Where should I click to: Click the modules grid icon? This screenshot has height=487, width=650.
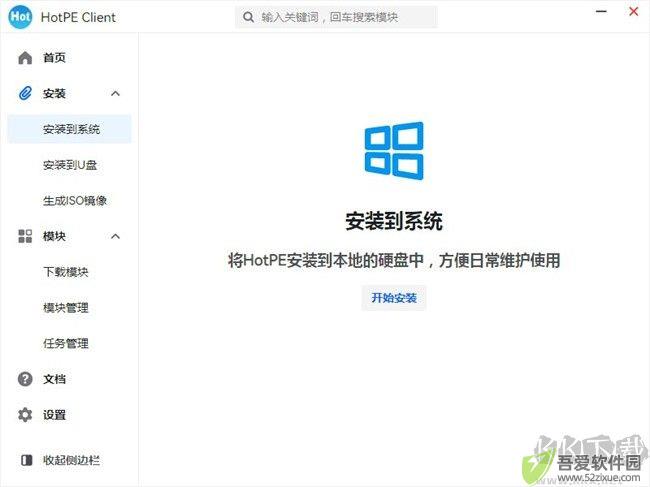pos(25,236)
